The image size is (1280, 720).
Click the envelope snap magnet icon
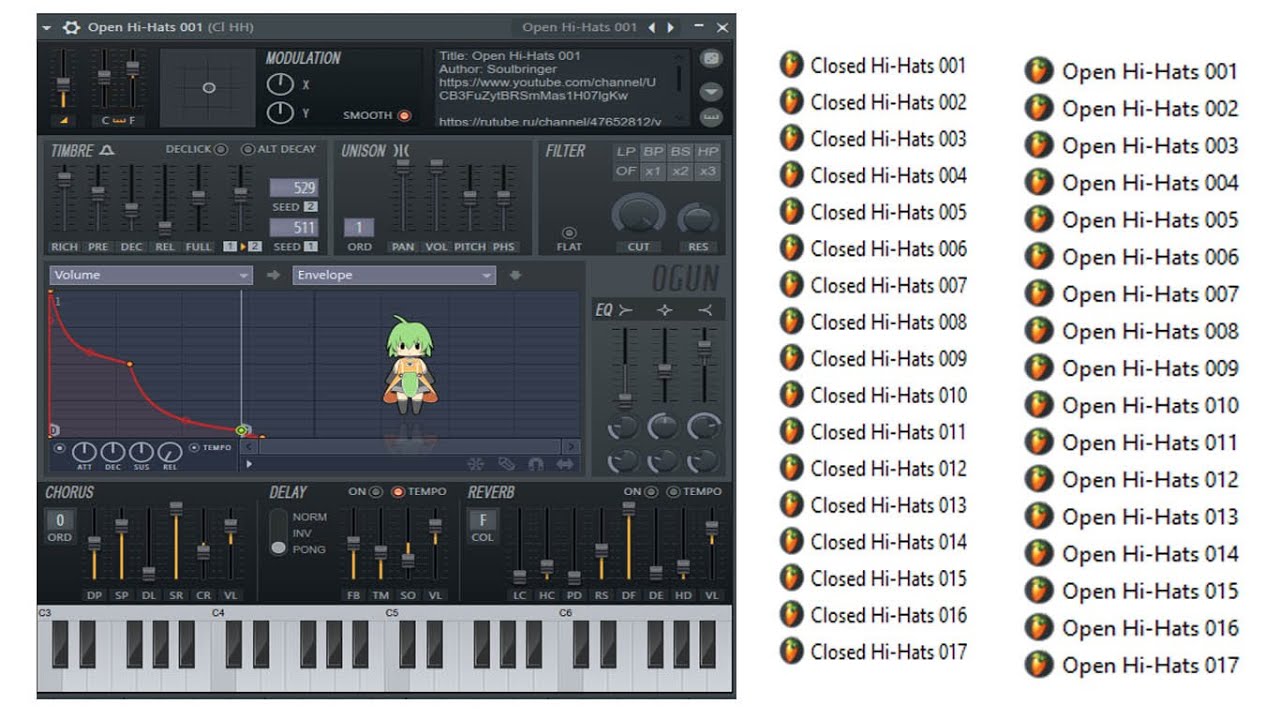pyautogui.click(x=536, y=464)
